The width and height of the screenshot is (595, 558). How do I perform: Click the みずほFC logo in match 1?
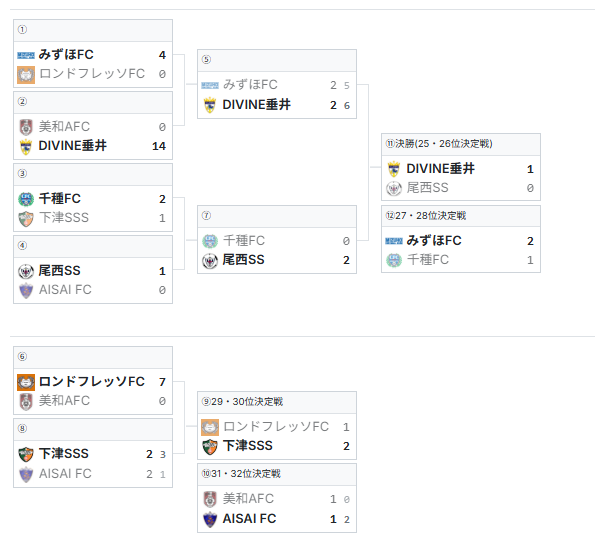[26, 55]
